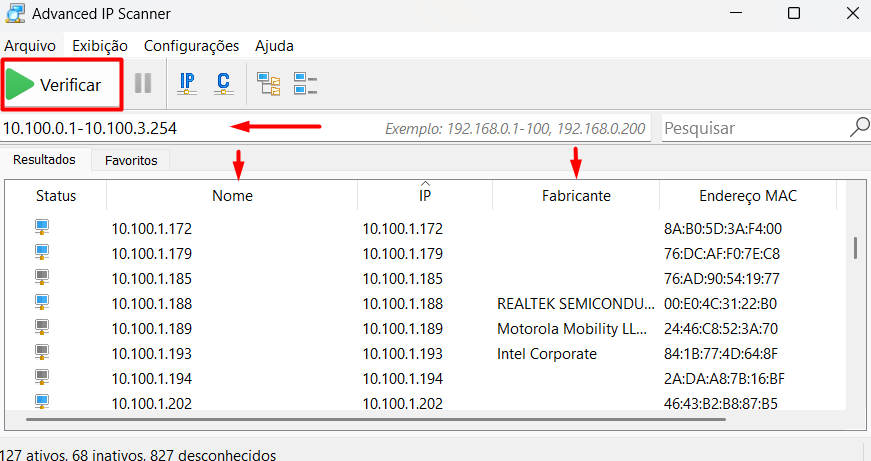Viewport: 871px width, 461px height.
Task: Click MAC address 24:46:C8:52:3A:70
Action: pyautogui.click(x=720, y=329)
